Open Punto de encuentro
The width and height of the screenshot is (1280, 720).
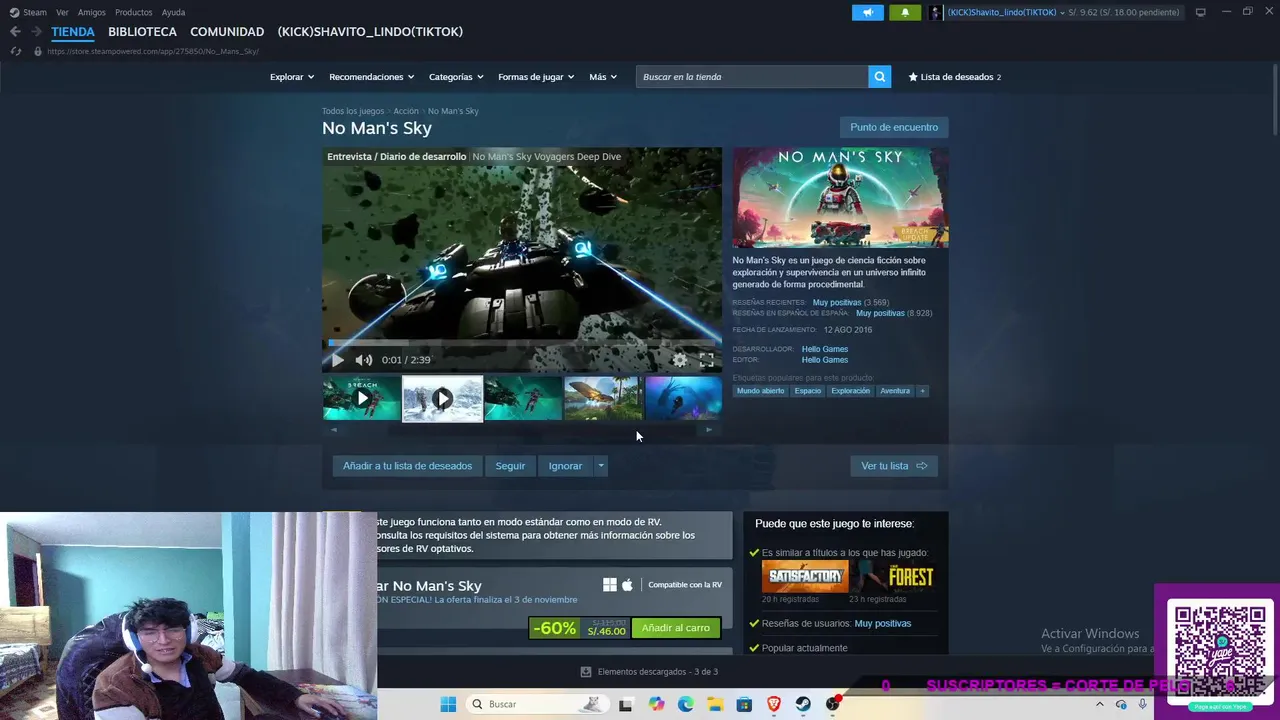point(894,127)
